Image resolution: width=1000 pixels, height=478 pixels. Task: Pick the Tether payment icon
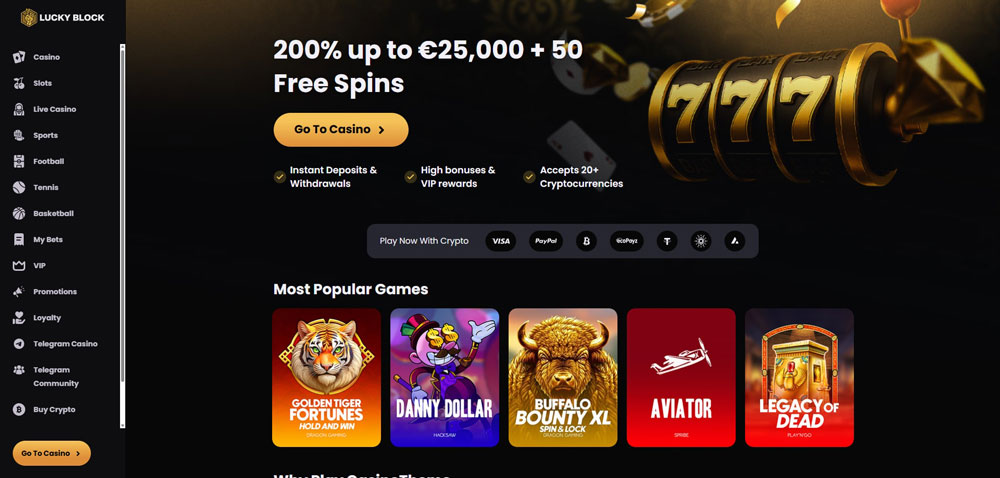pyautogui.click(x=667, y=241)
